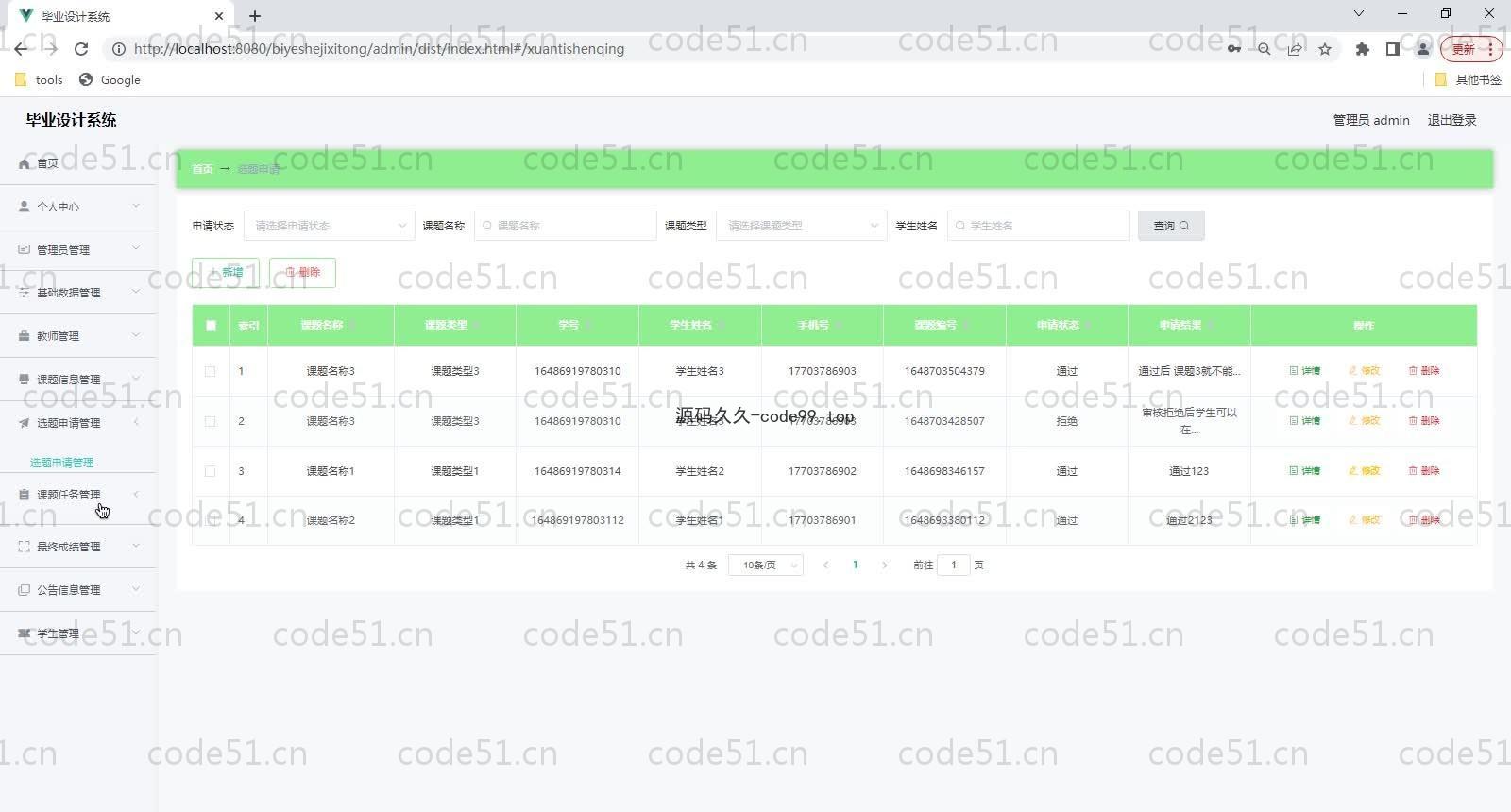Check the checkbox for row 4

210,520
